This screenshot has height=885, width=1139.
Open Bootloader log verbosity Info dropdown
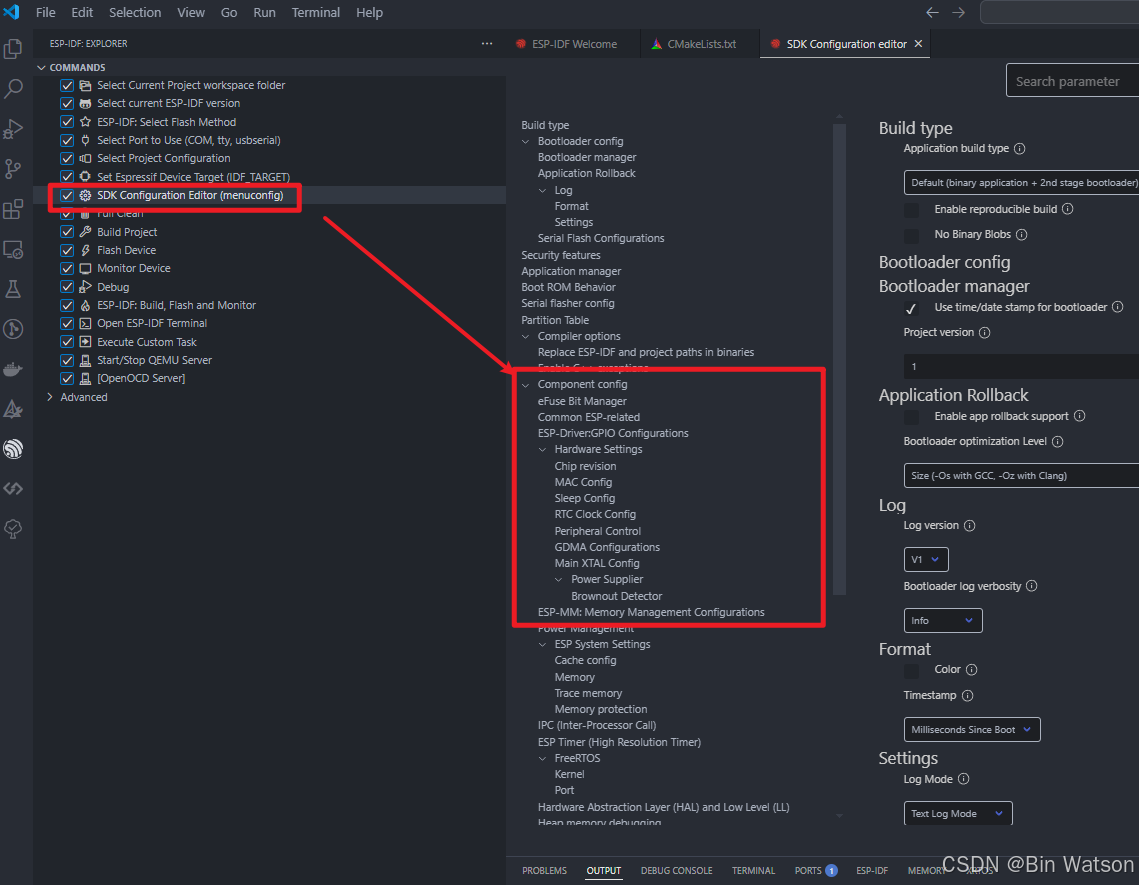pyautogui.click(x=942, y=621)
